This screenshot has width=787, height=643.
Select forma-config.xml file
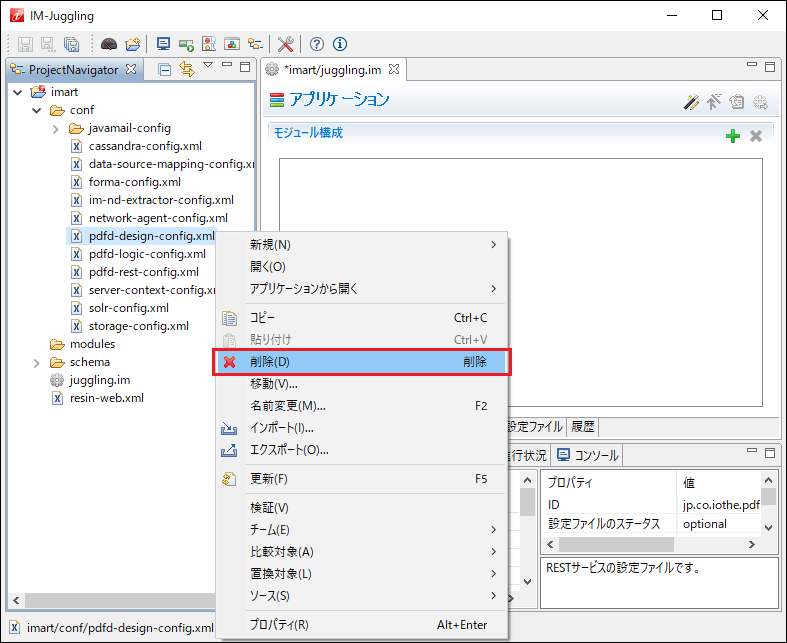click(135, 182)
